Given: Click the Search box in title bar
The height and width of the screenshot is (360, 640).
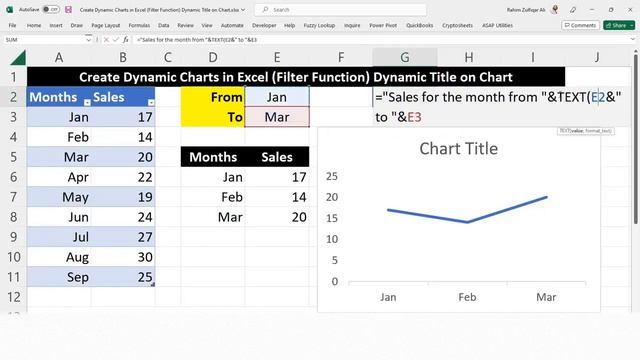Looking at the screenshot, I should tap(340, 9).
